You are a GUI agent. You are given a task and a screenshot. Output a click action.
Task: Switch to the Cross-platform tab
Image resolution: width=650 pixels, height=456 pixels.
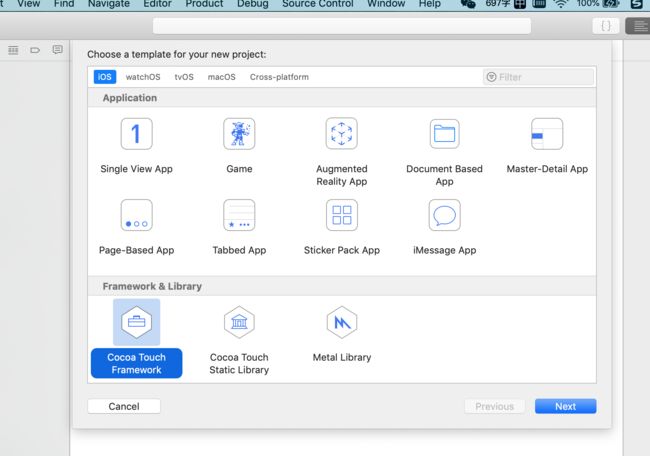click(279, 77)
